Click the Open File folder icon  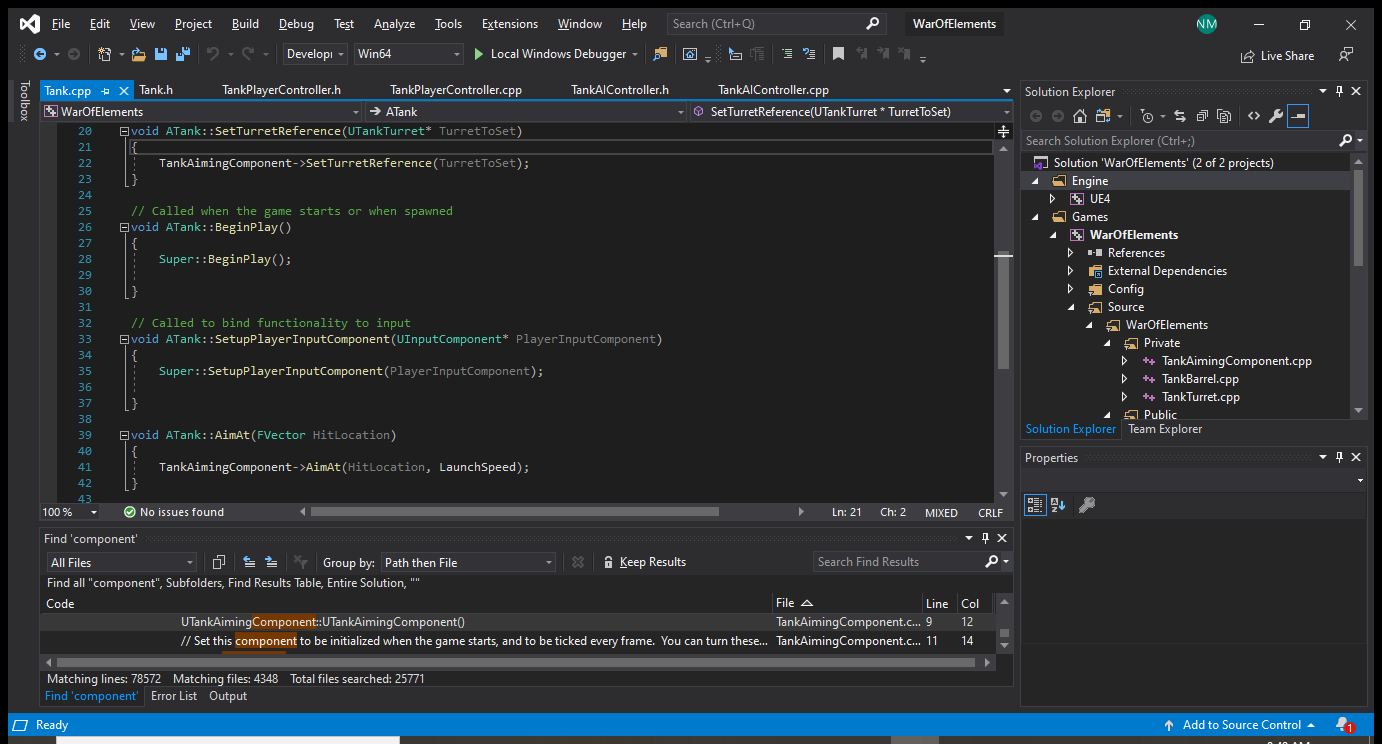coord(138,54)
